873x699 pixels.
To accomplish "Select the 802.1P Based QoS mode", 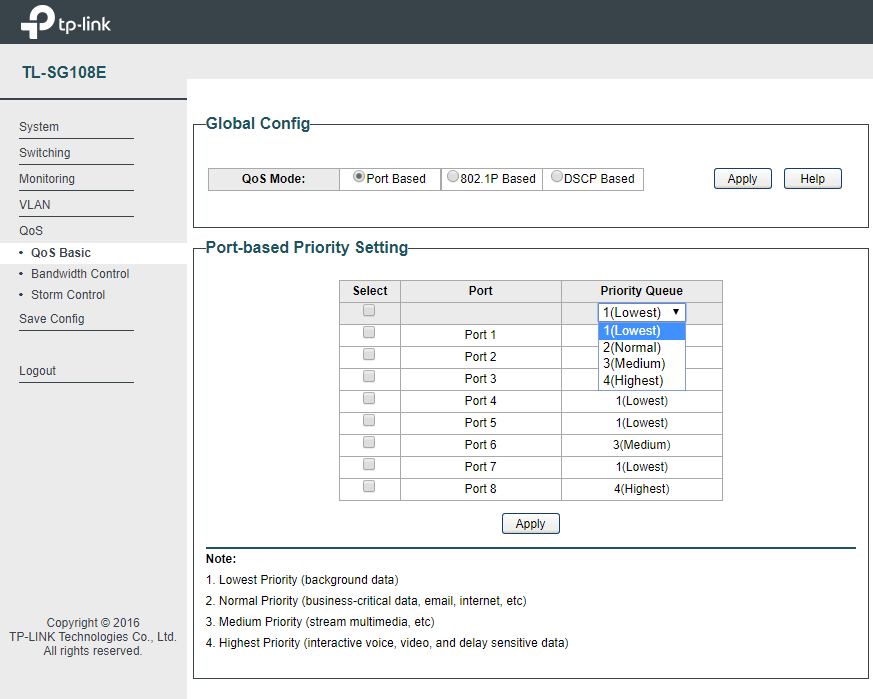I will click(453, 177).
